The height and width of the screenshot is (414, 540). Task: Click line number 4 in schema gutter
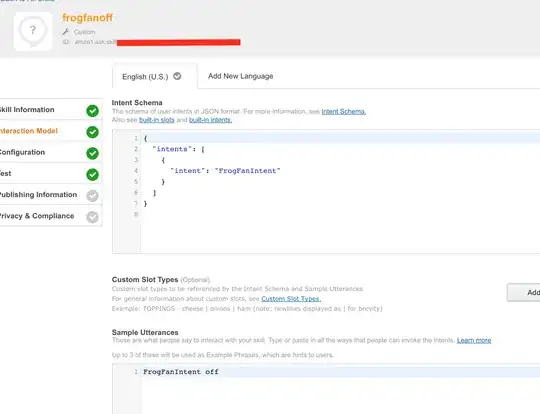136,171
